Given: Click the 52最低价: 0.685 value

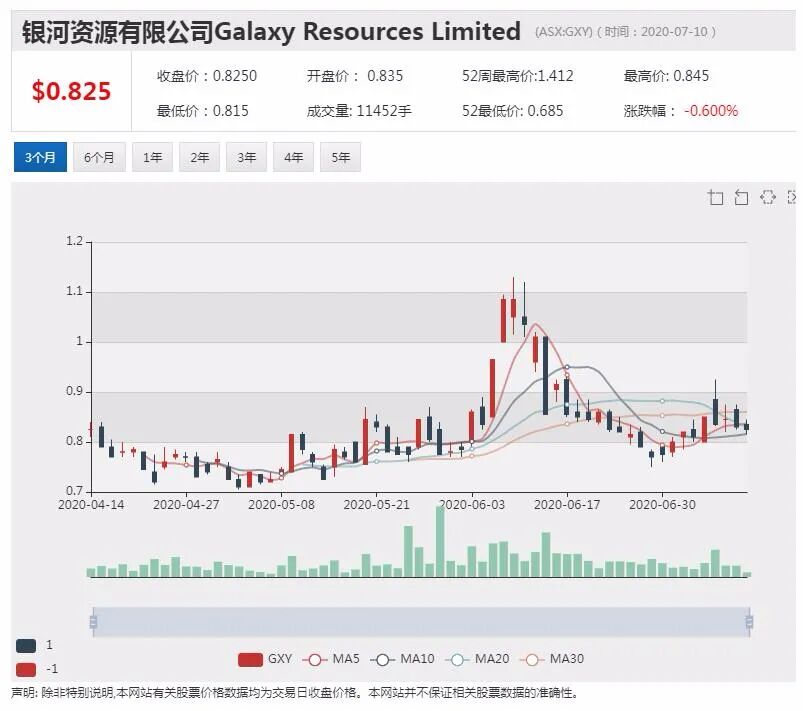Looking at the screenshot, I should pyautogui.click(x=513, y=111).
